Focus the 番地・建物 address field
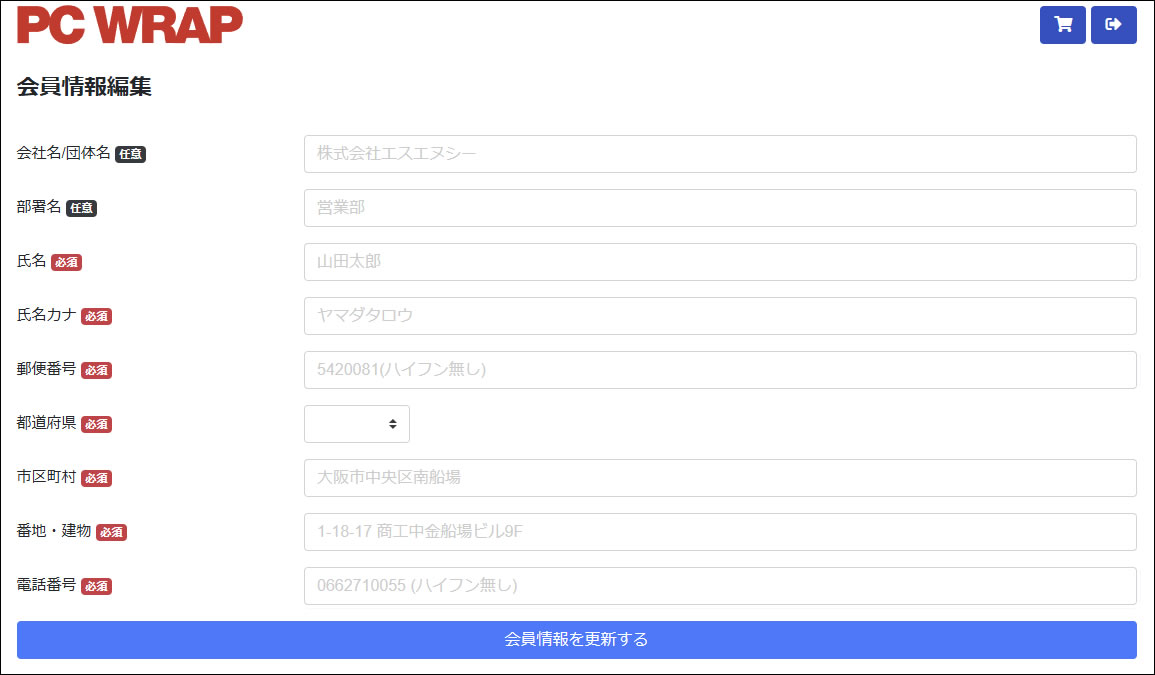Image resolution: width=1155 pixels, height=675 pixels. (720, 532)
